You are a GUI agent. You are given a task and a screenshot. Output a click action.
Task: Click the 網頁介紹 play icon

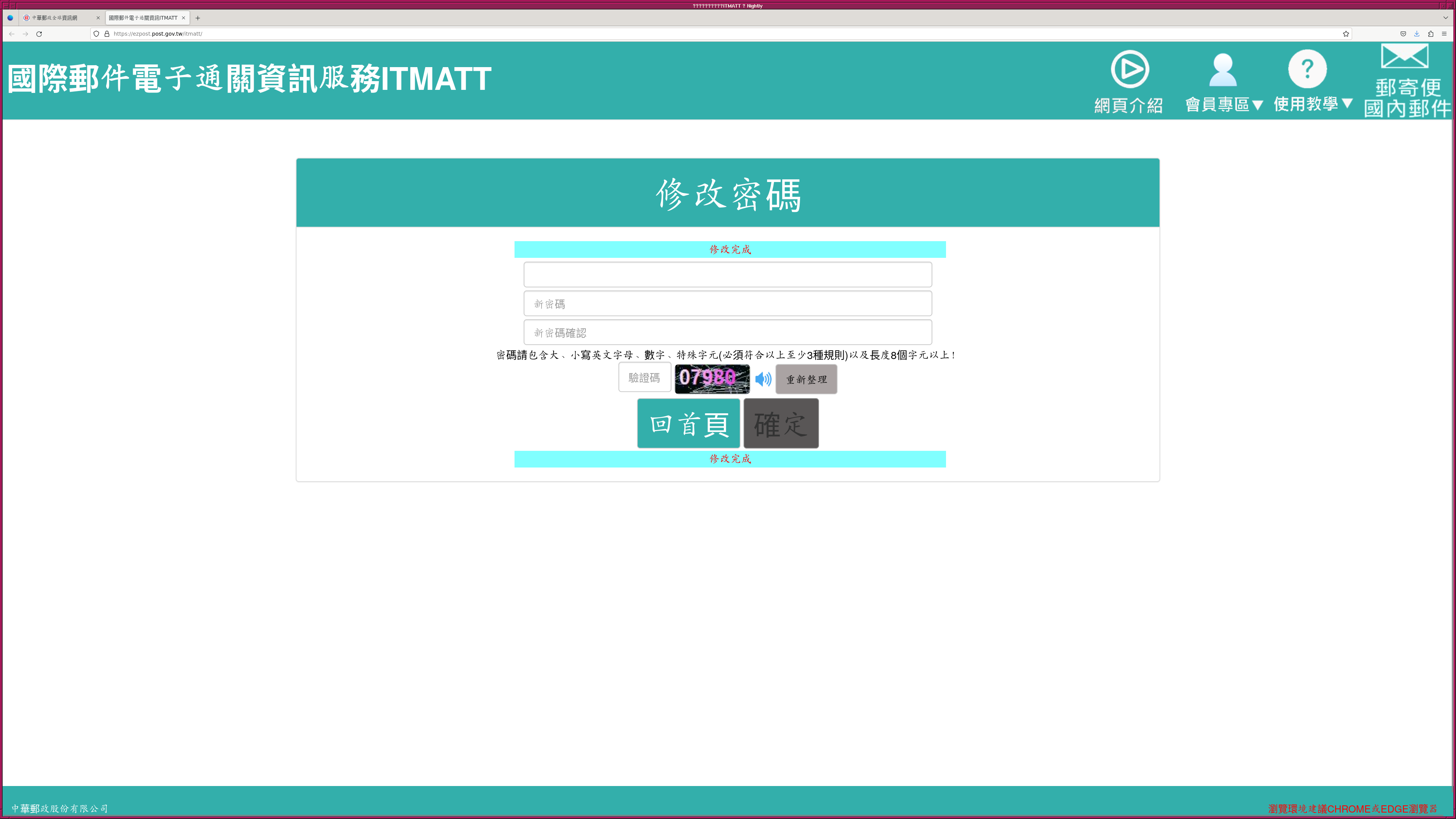point(1129,69)
